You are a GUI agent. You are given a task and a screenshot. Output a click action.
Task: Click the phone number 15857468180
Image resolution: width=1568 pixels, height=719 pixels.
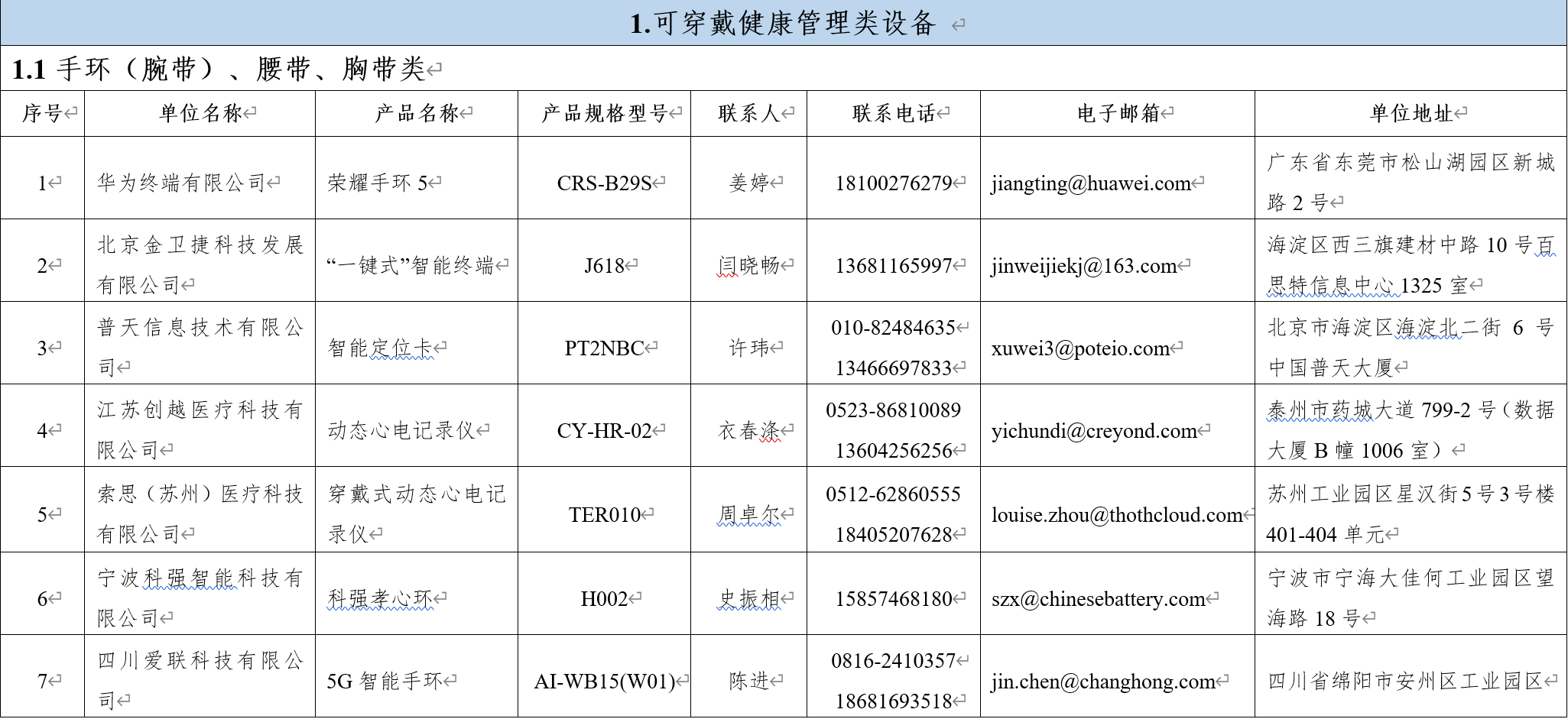(894, 599)
